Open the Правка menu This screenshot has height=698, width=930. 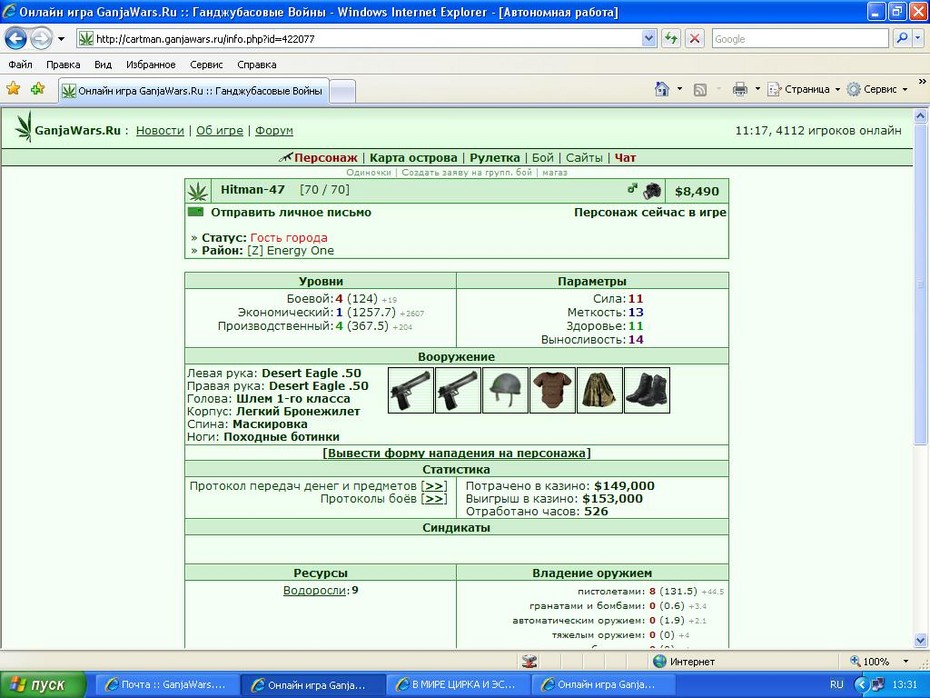pyautogui.click(x=63, y=65)
